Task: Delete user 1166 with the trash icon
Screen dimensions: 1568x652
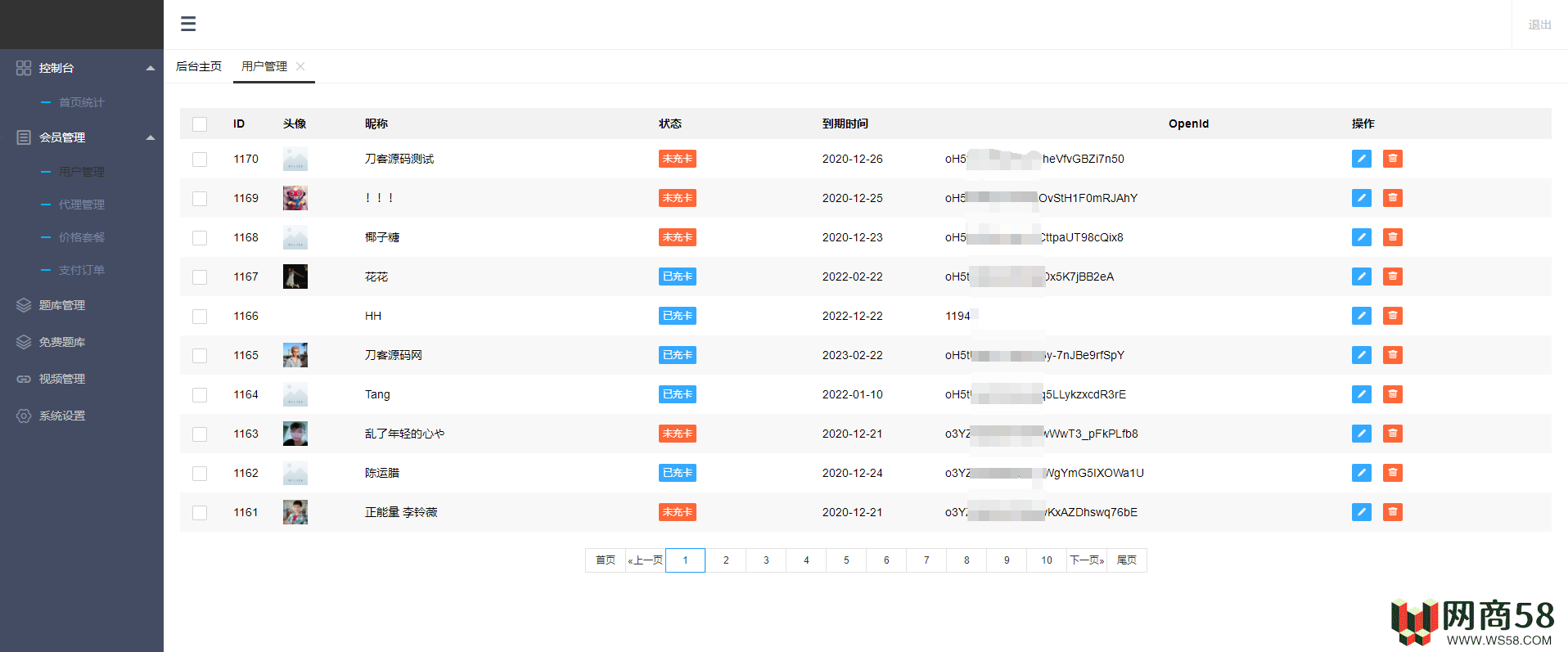Action: (1393, 316)
